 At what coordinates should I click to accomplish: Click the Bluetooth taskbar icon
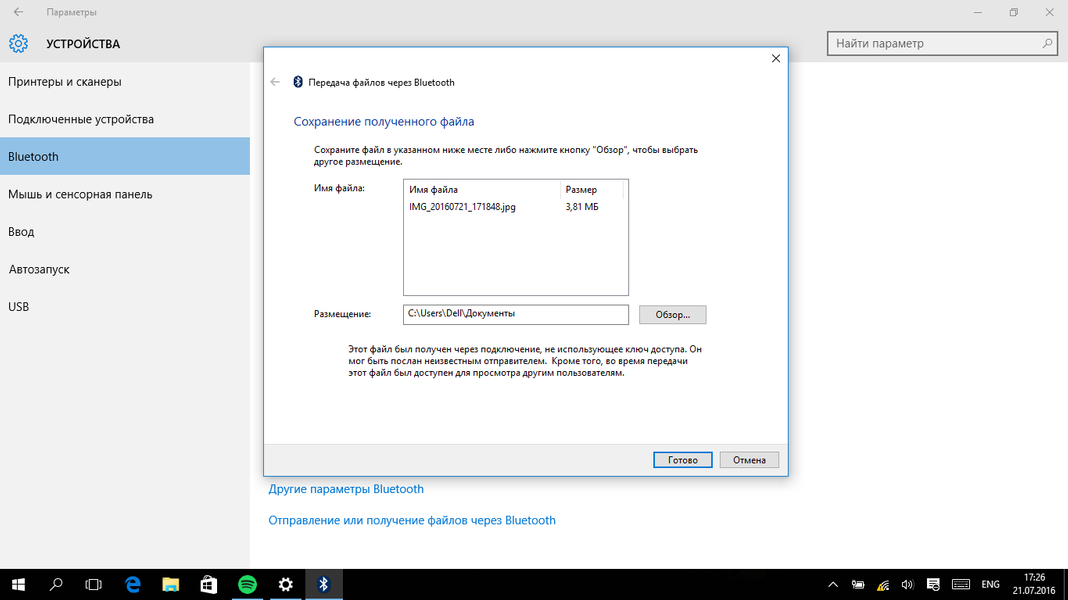(x=323, y=584)
